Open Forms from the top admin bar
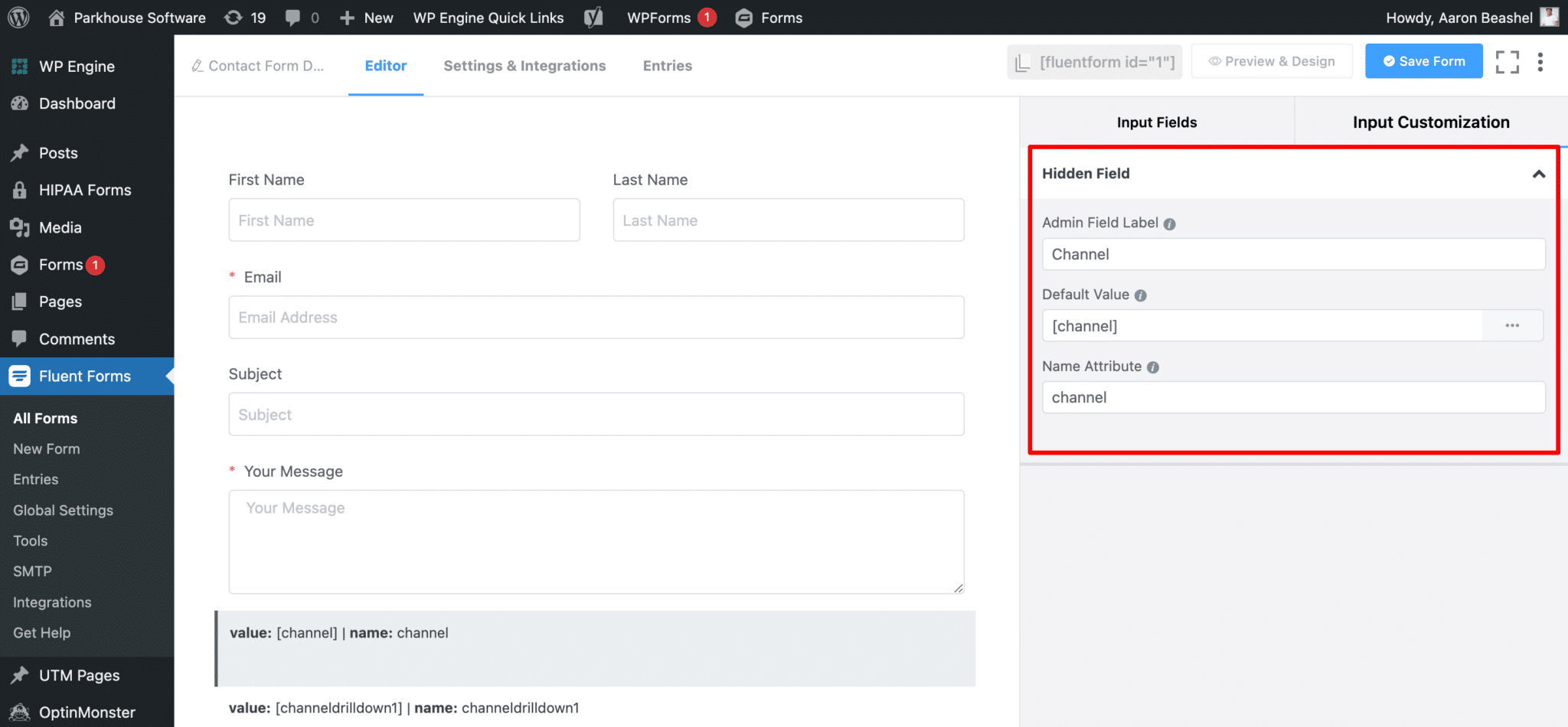1568x727 pixels. pyautogui.click(x=768, y=17)
